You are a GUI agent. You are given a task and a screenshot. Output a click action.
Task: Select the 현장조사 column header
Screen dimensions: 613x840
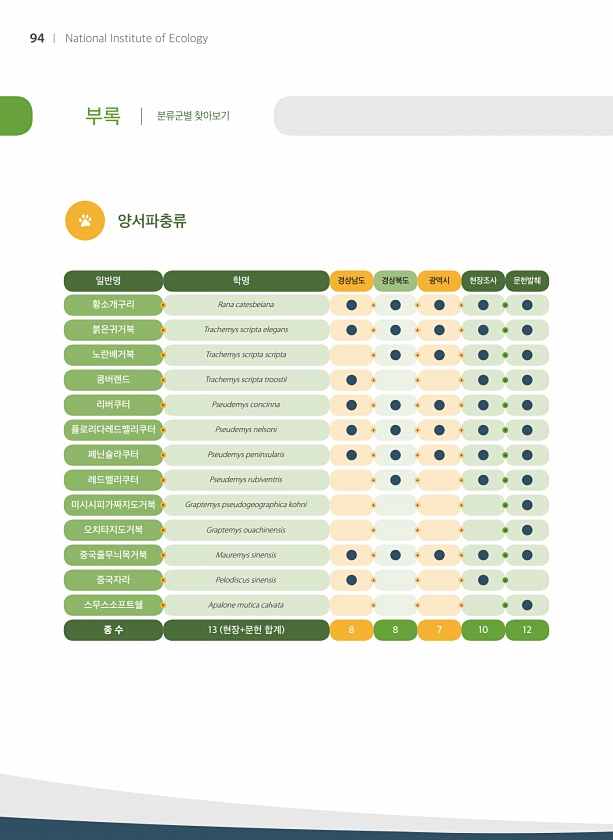click(x=483, y=281)
